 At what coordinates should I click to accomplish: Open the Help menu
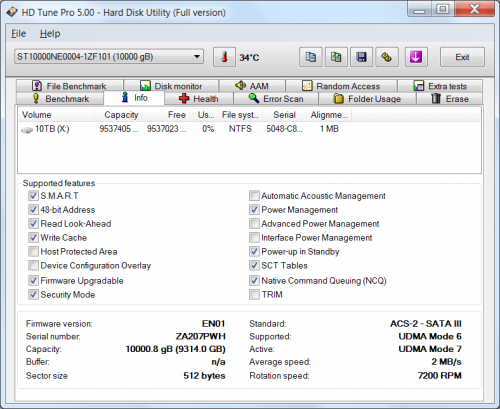click(50, 34)
